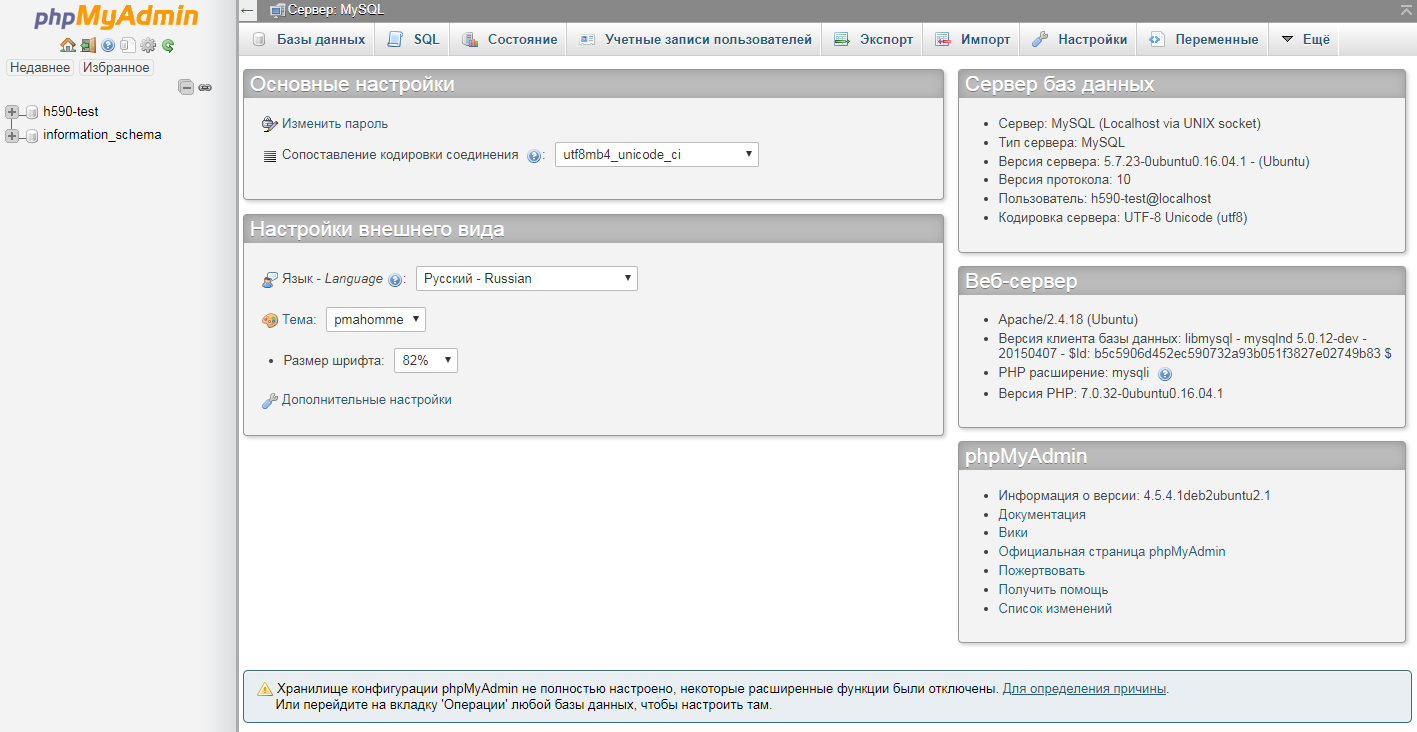
Task: Switch to the SQL tab
Action: [414, 40]
